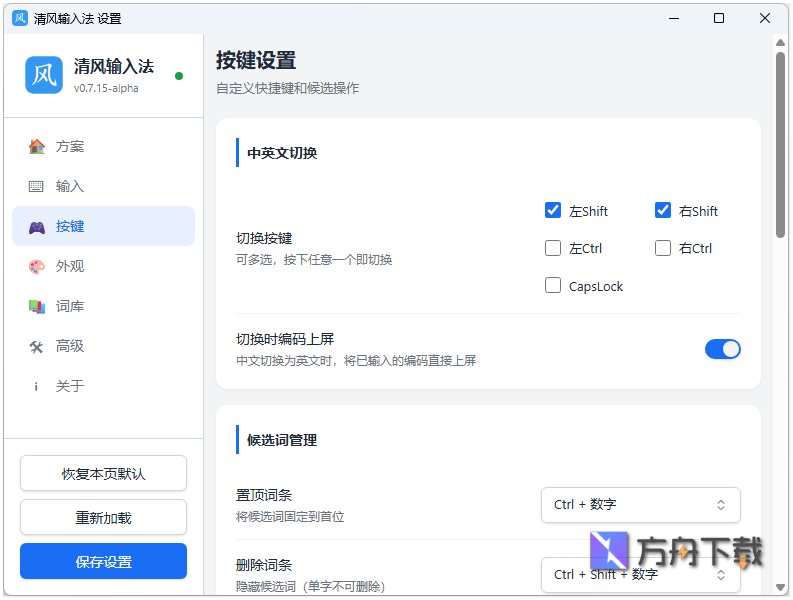Select the 按键 sidebar item
The width and height of the screenshot is (793, 600).
click(x=103, y=226)
